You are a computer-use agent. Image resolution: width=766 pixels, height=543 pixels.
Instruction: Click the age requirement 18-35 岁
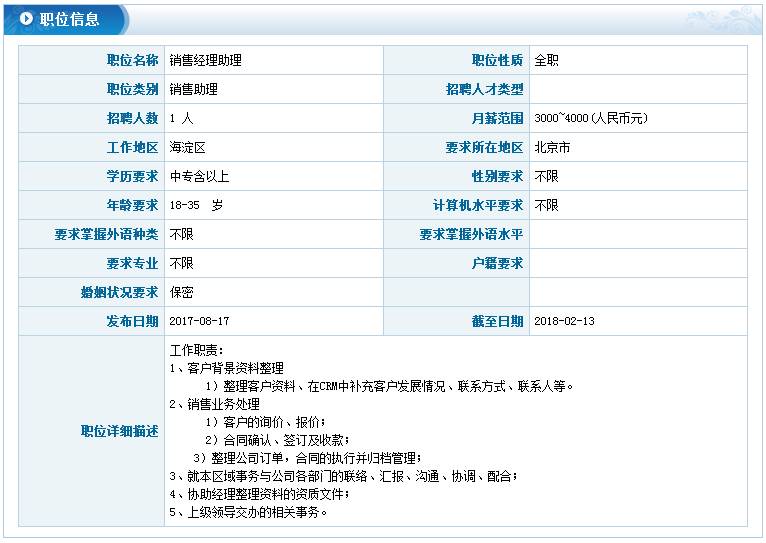196,205
